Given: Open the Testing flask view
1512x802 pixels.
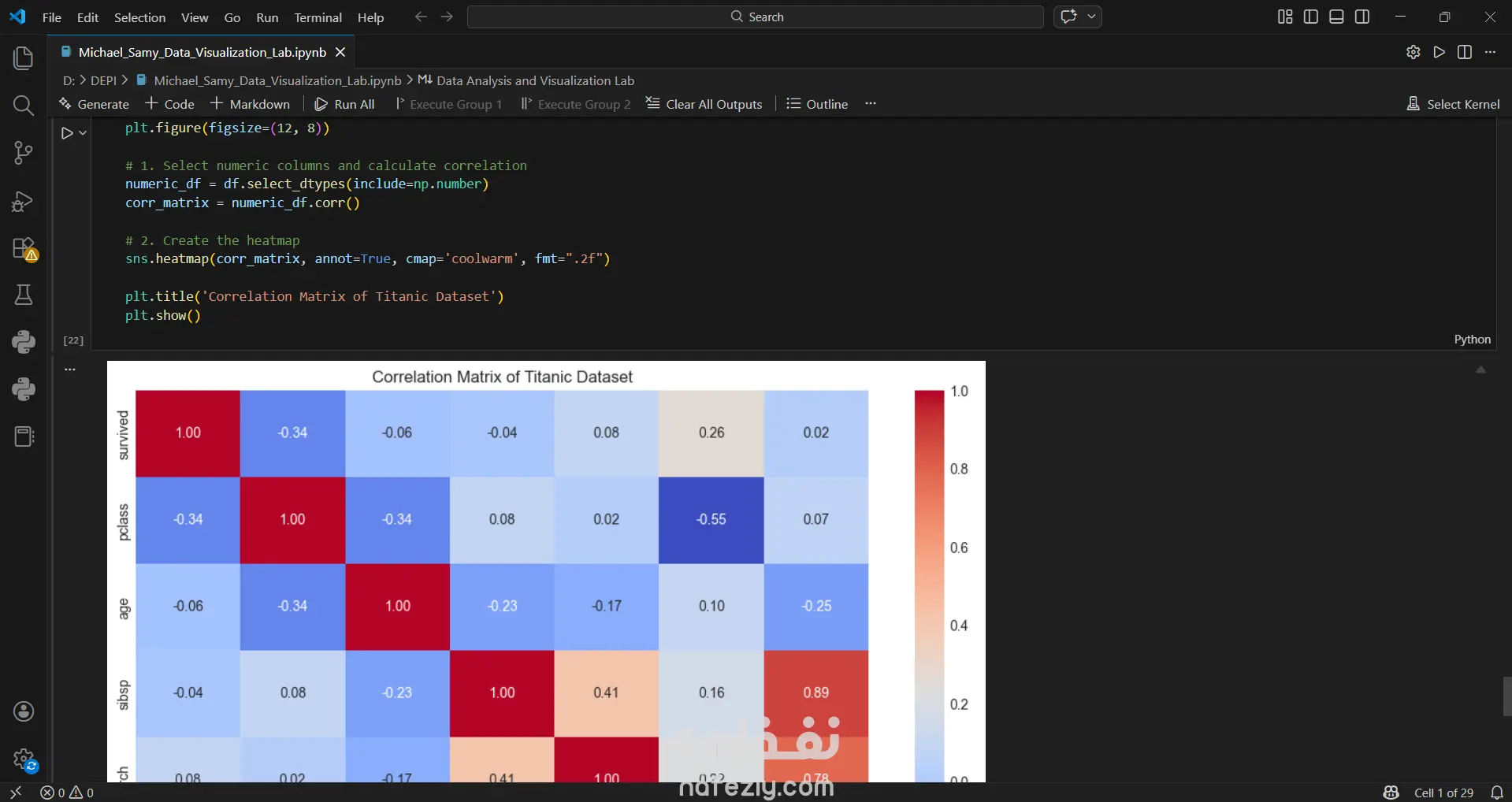Looking at the screenshot, I should (x=24, y=295).
